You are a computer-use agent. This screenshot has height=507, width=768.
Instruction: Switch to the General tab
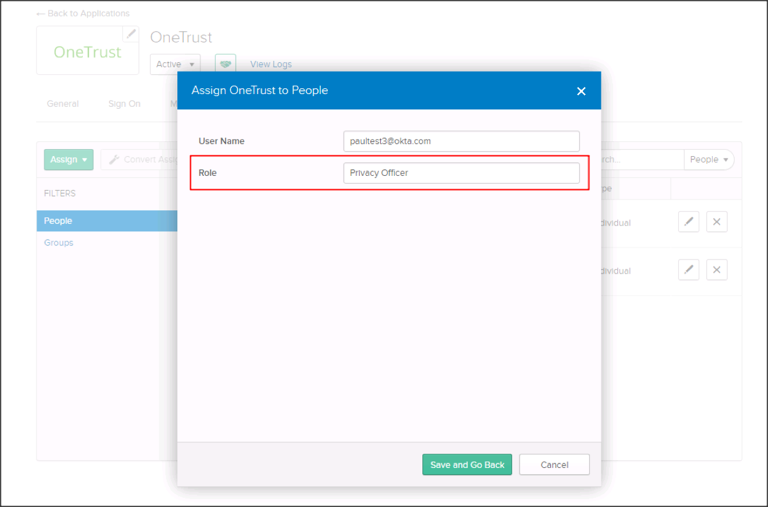click(62, 104)
